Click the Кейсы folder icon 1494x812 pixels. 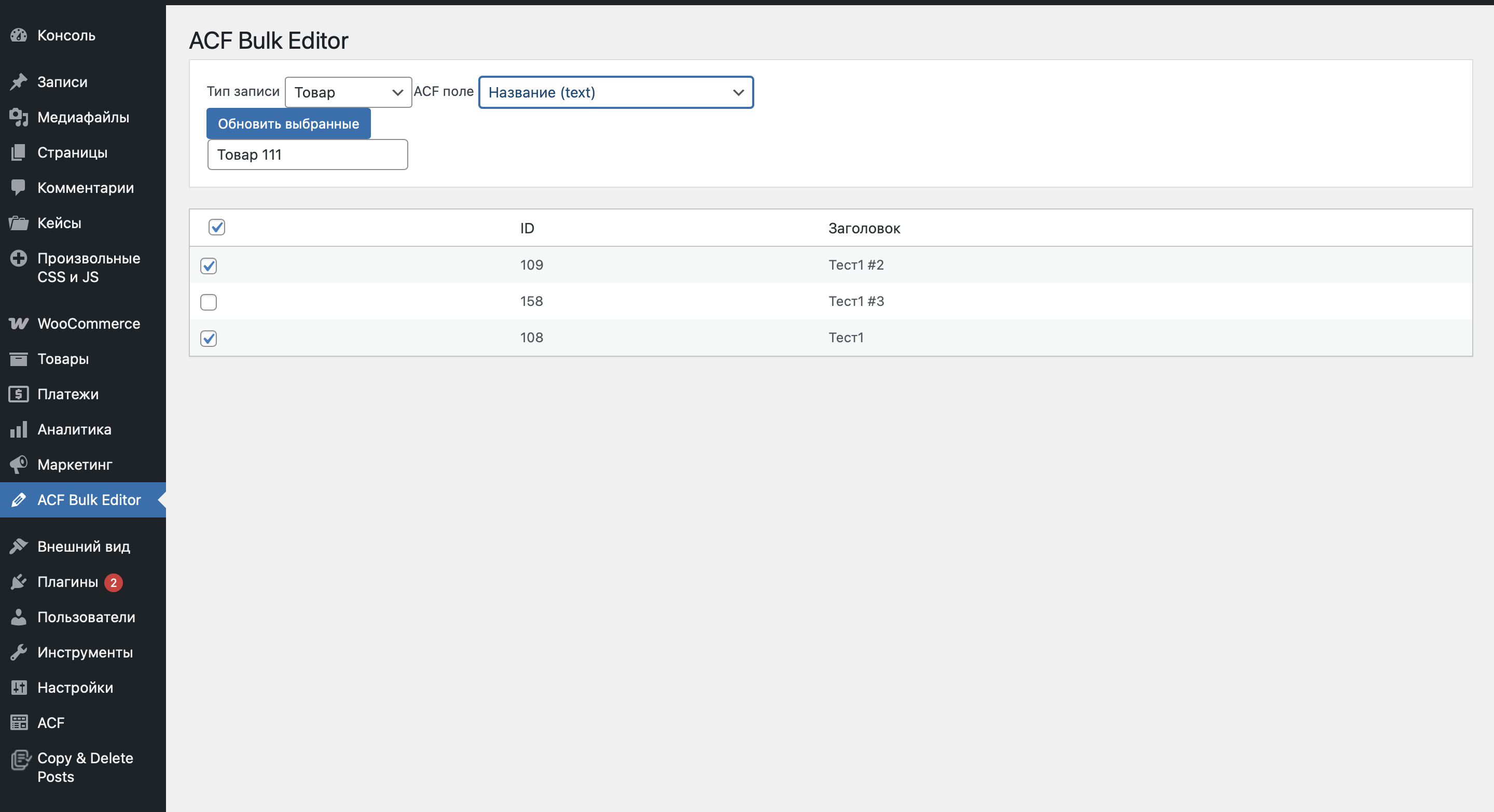pos(19,223)
